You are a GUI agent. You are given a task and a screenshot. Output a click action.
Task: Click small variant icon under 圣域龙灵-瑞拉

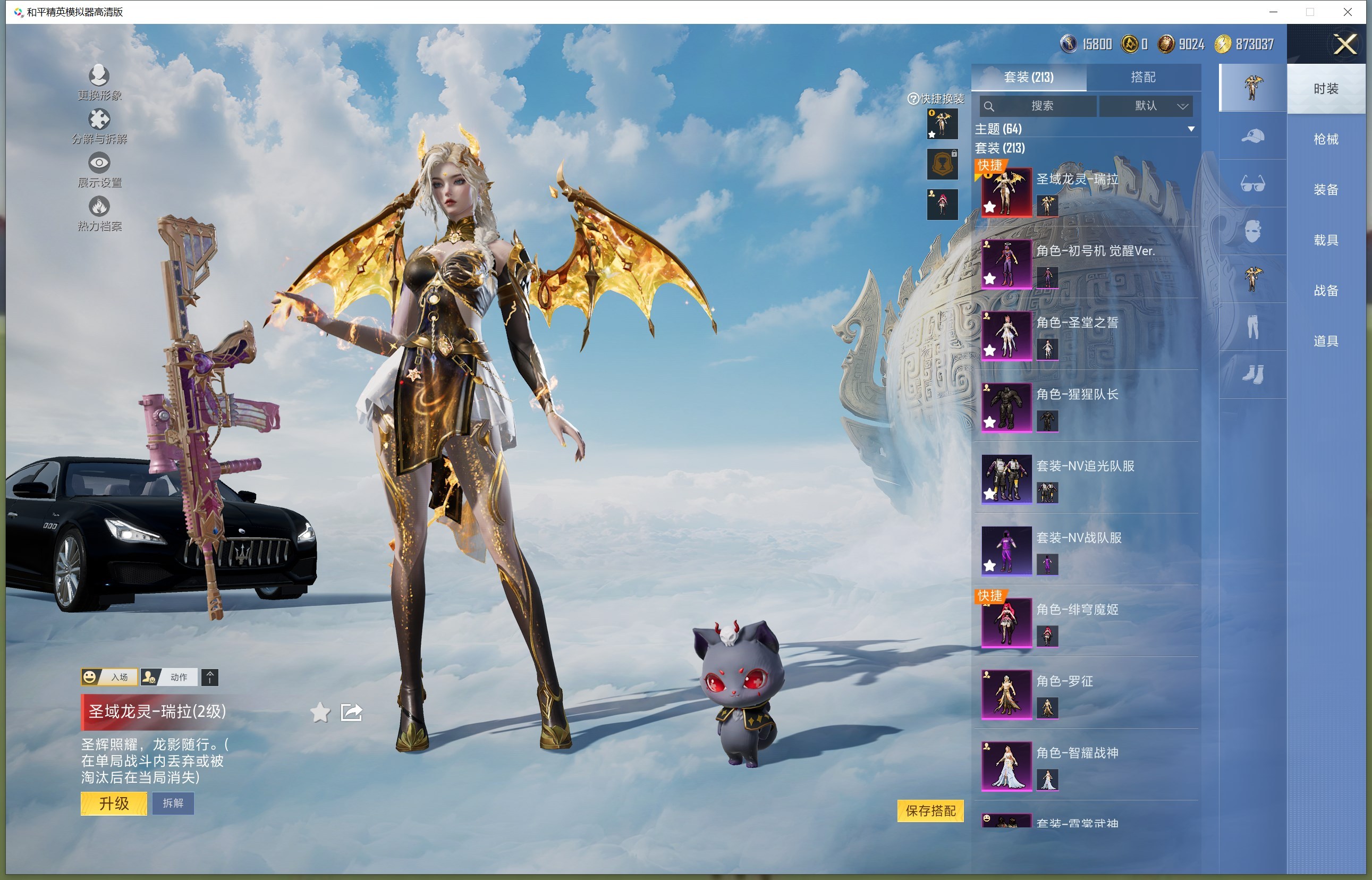pyautogui.click(x=1047, y=206)
